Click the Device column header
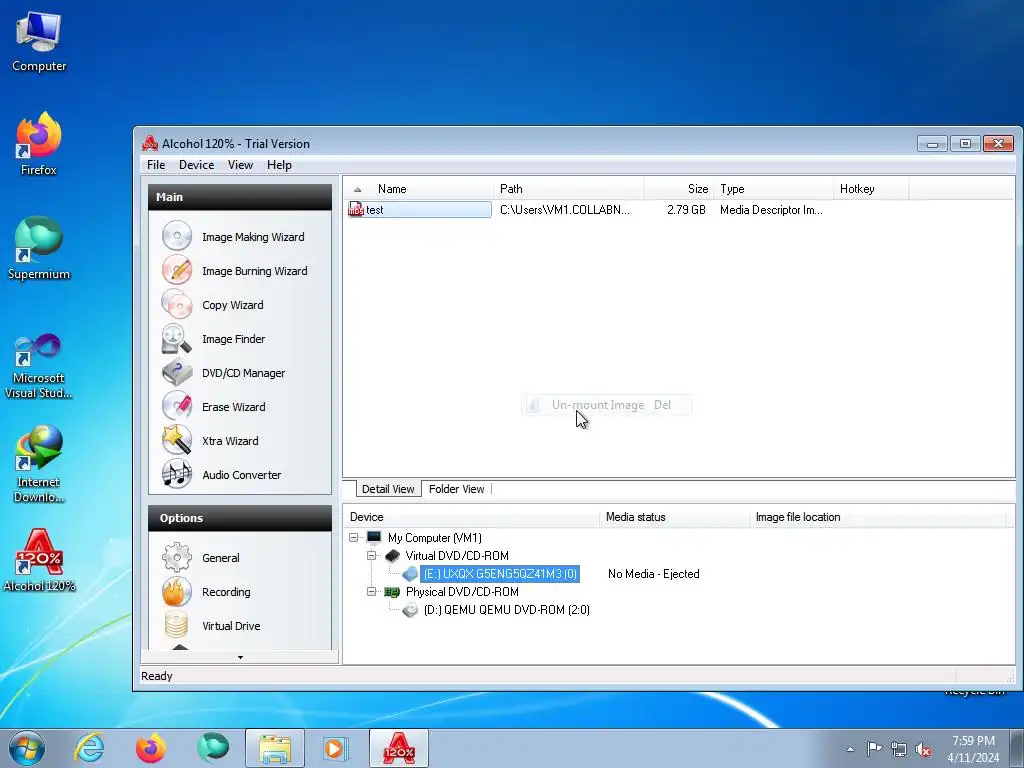This screenshot has width=1024, height=768. pos(472,517)
